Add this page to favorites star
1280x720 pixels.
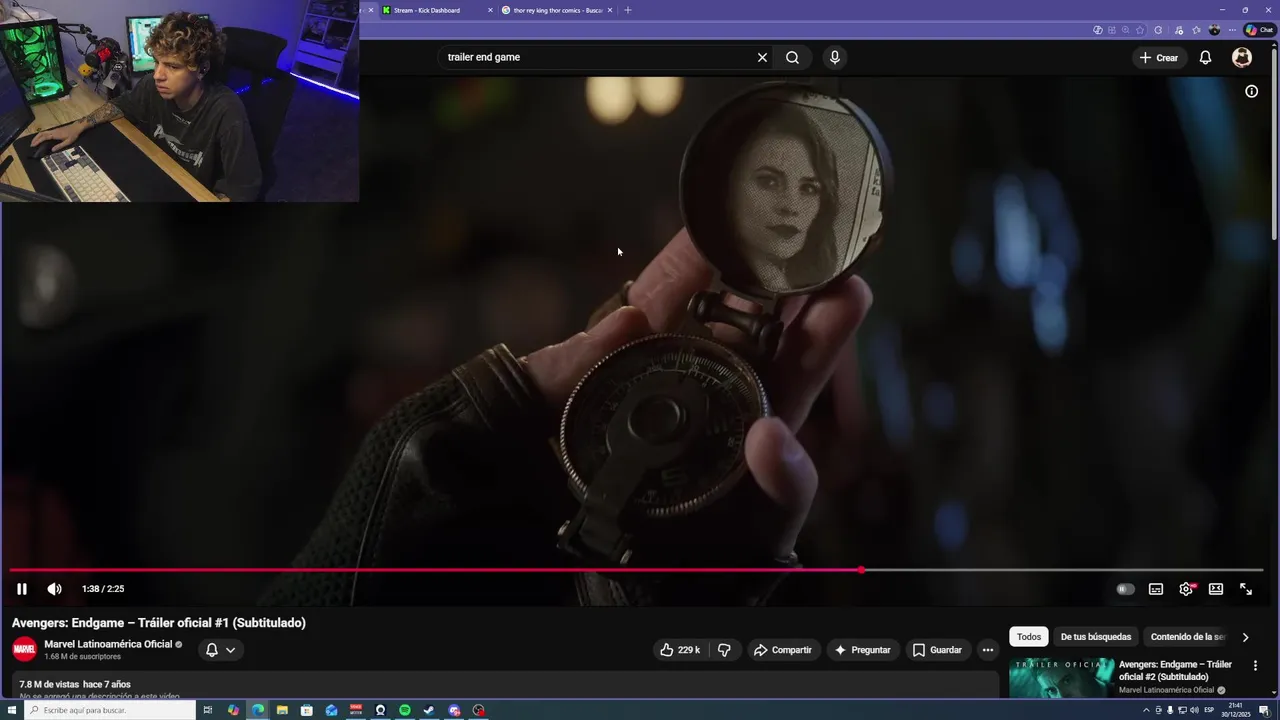[x=1140, y=30]
